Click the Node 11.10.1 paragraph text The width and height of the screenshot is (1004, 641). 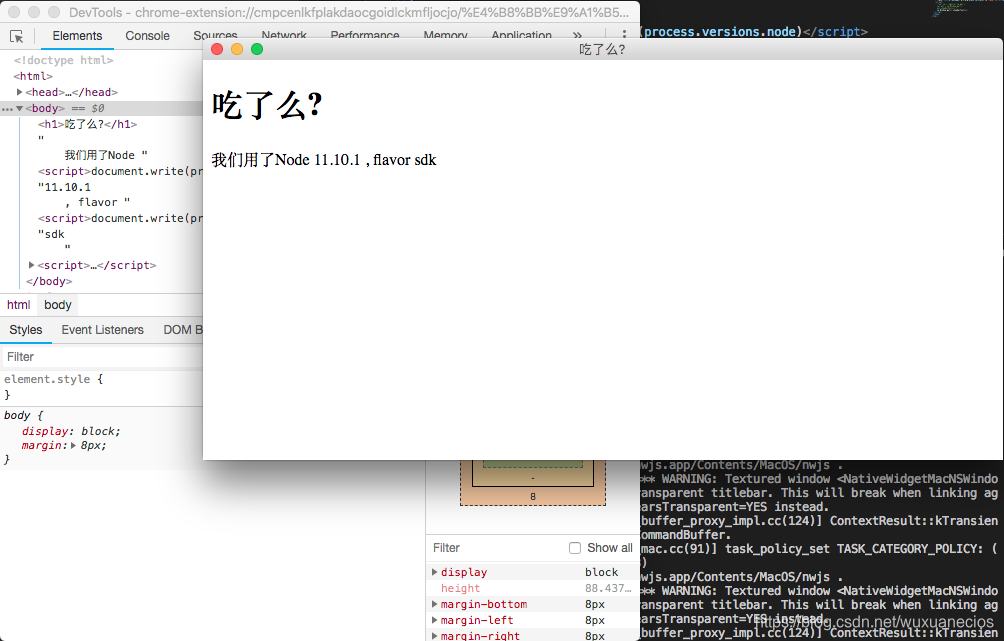324,159
